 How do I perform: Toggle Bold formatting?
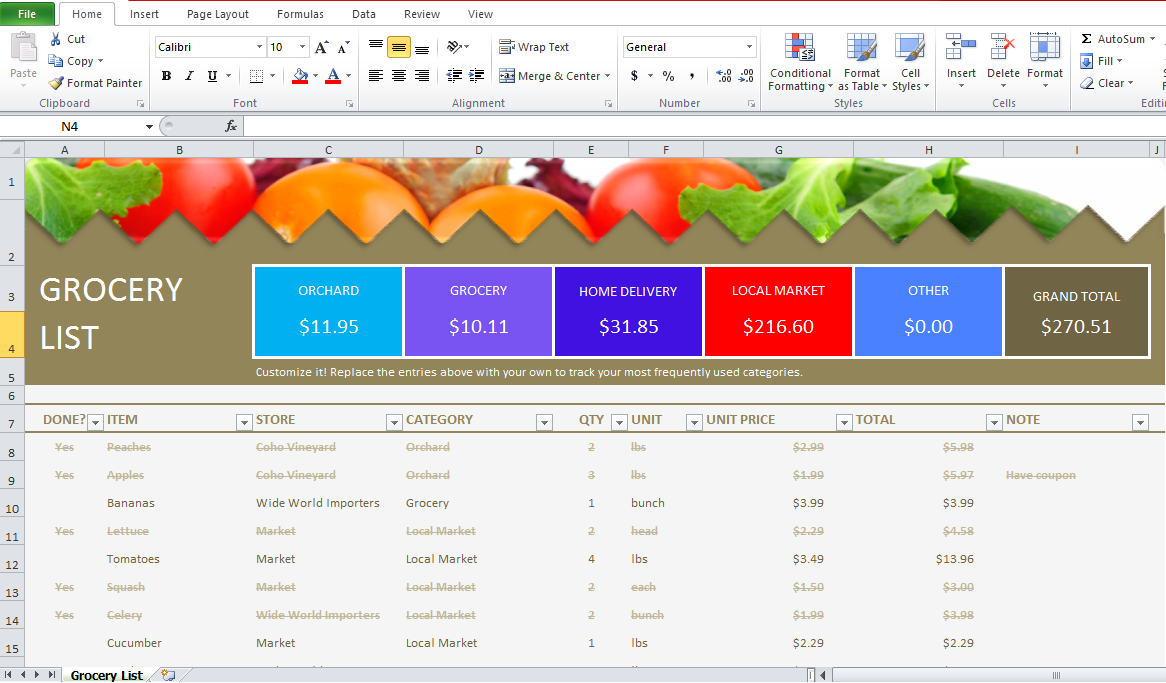[x=167, y=76]
